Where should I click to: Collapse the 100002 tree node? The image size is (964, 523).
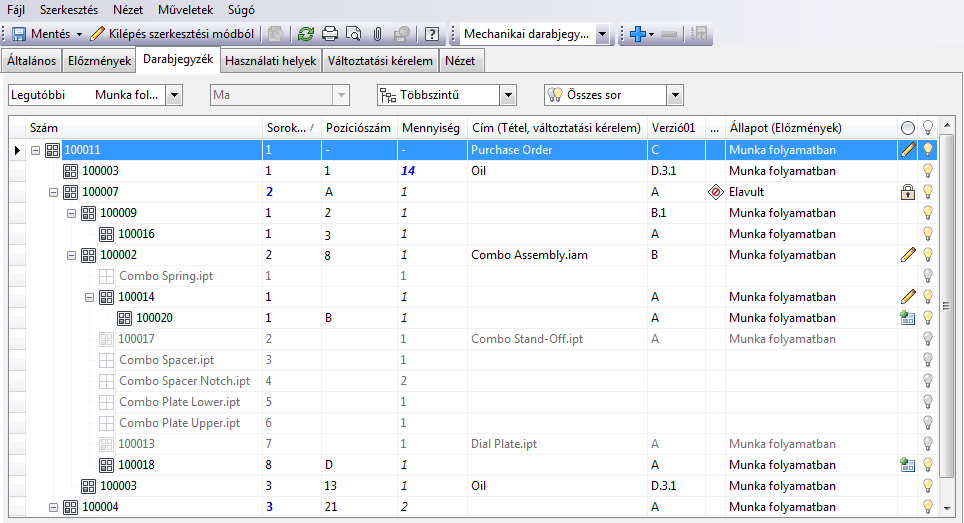click(71, 255)
